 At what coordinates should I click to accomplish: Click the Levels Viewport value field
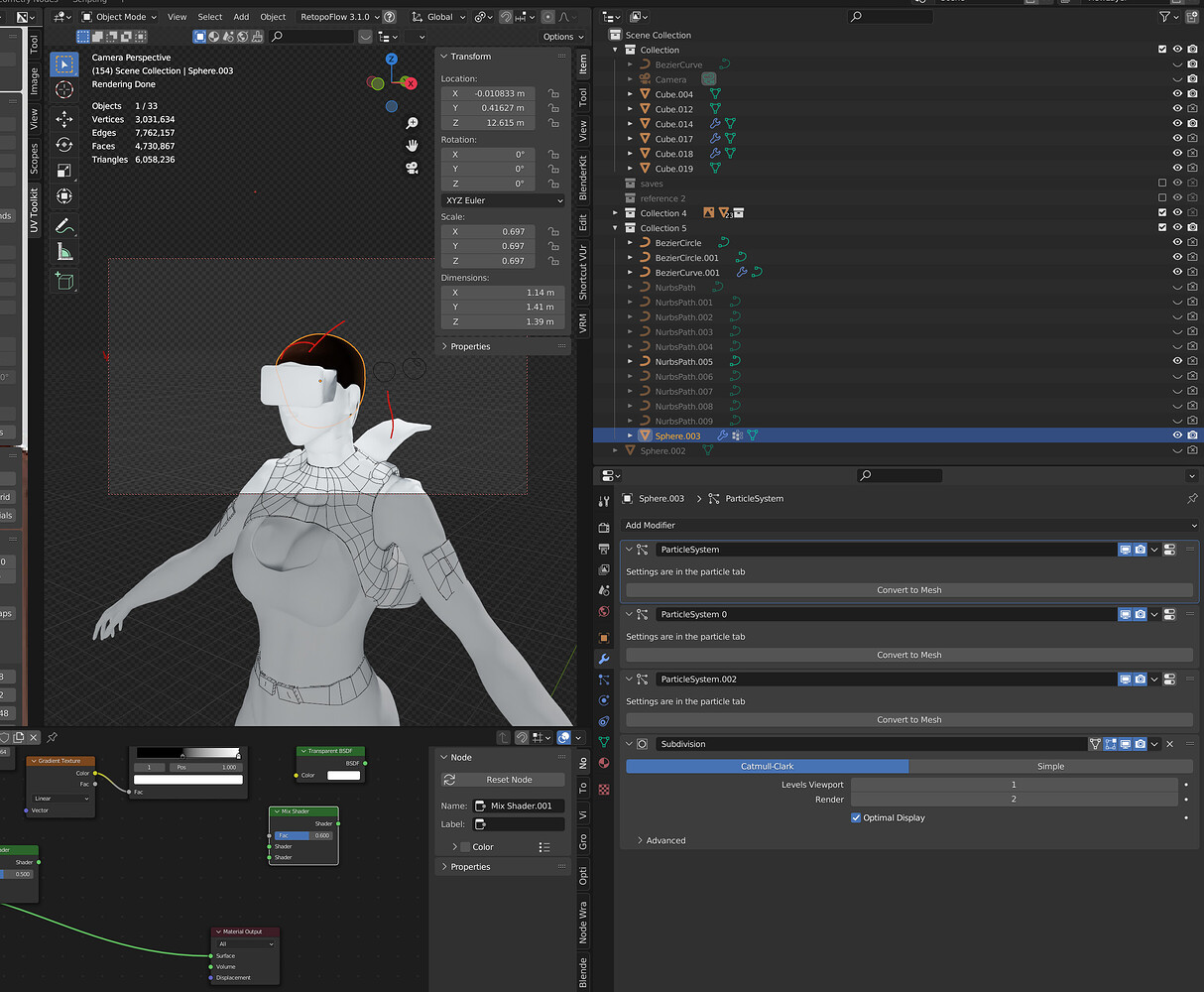point(1014,785)
